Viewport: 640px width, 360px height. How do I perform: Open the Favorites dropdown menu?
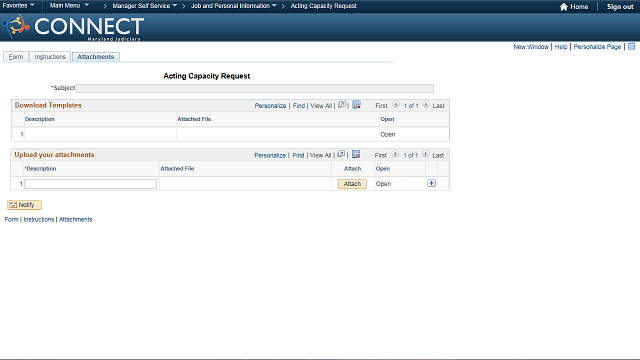[x=18, y=6]
